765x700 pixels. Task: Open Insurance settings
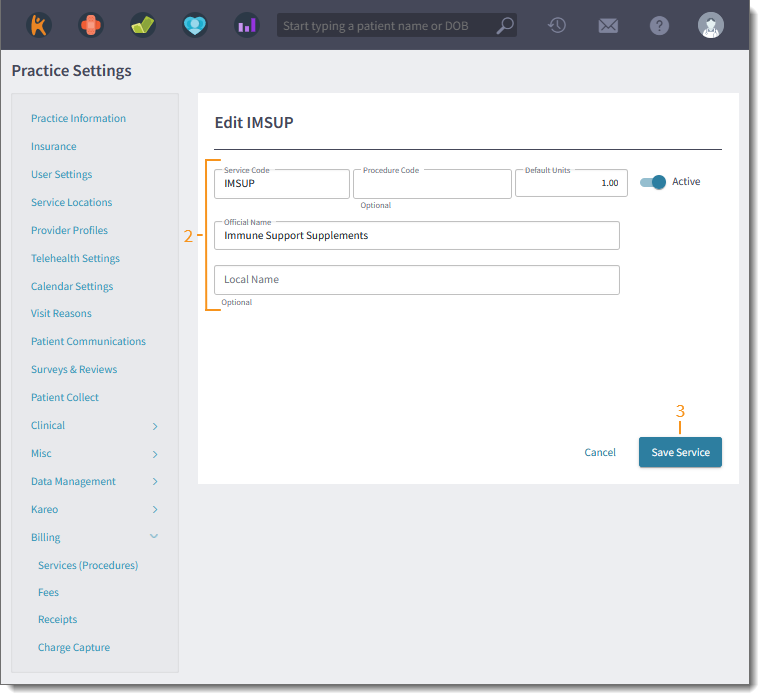[54, 146]
